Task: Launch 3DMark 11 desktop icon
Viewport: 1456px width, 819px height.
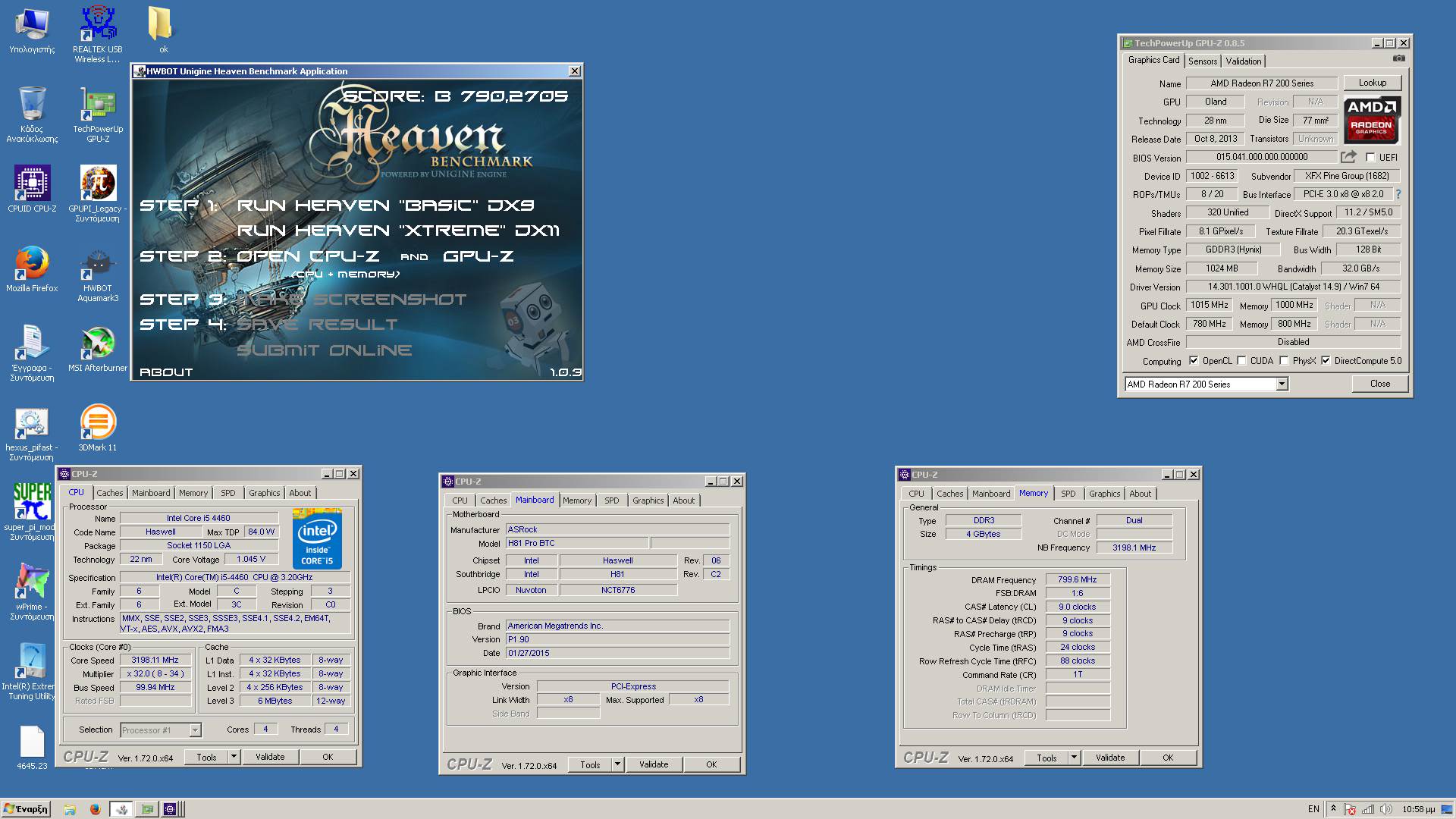Action: pos(97,428)
